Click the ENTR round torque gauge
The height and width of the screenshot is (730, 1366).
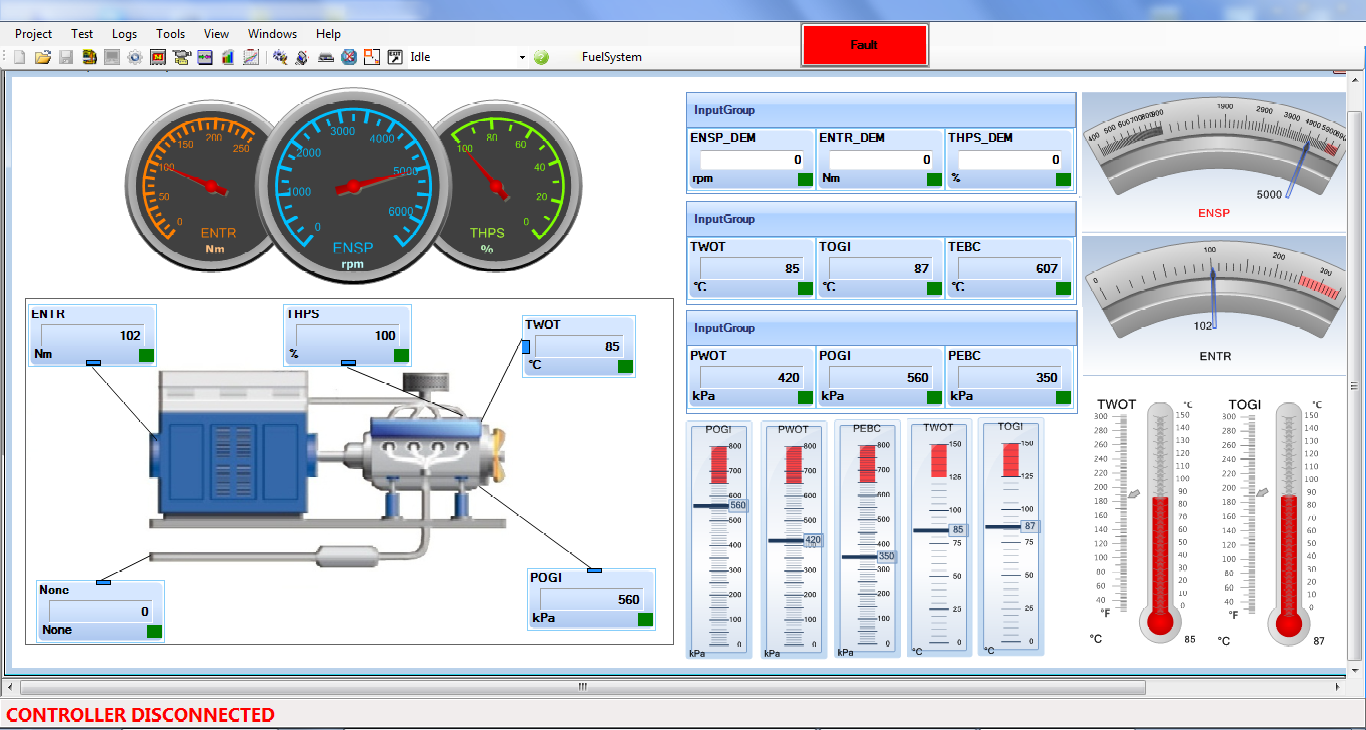200,185
